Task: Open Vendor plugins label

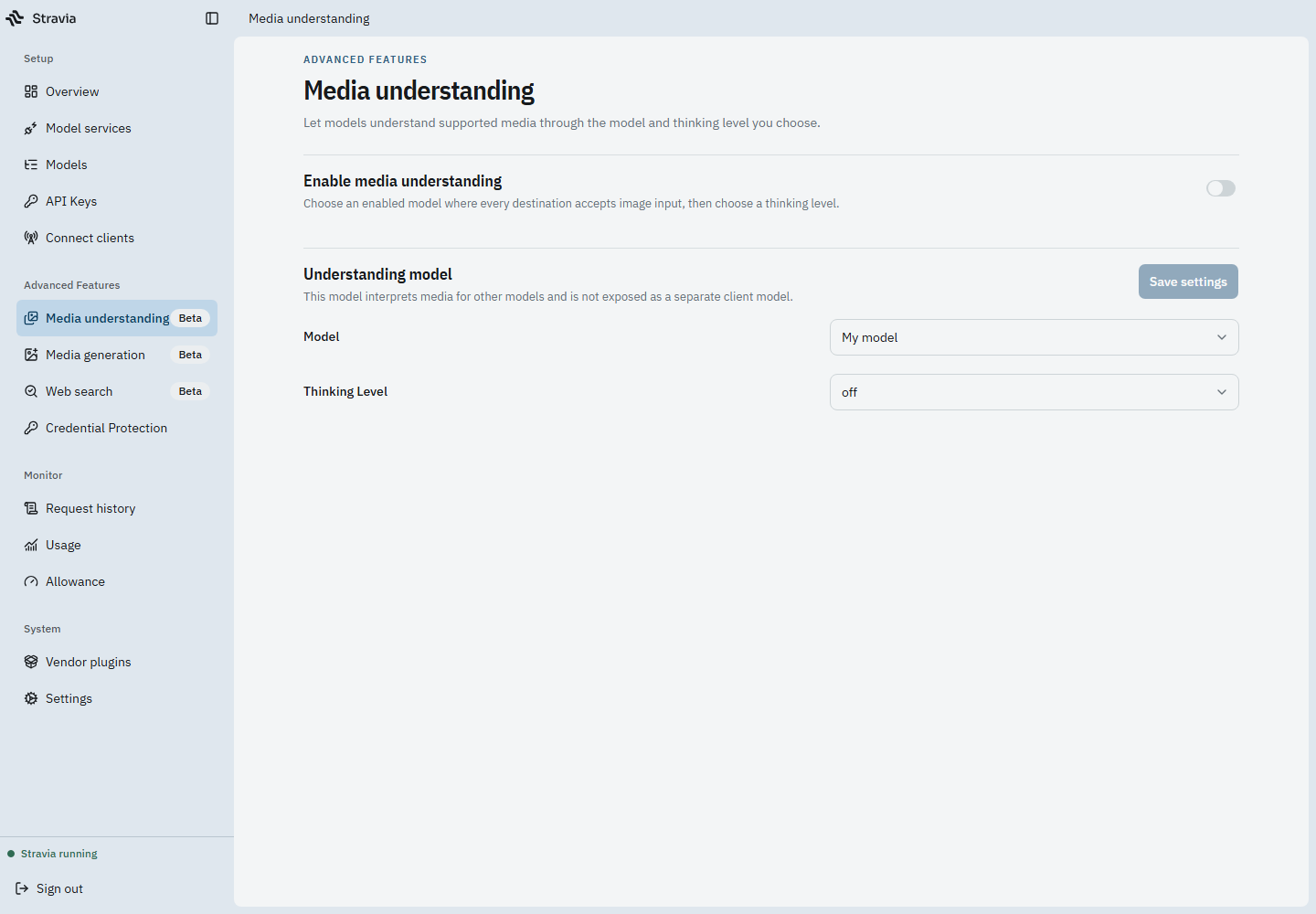Action: pos(89,662)
